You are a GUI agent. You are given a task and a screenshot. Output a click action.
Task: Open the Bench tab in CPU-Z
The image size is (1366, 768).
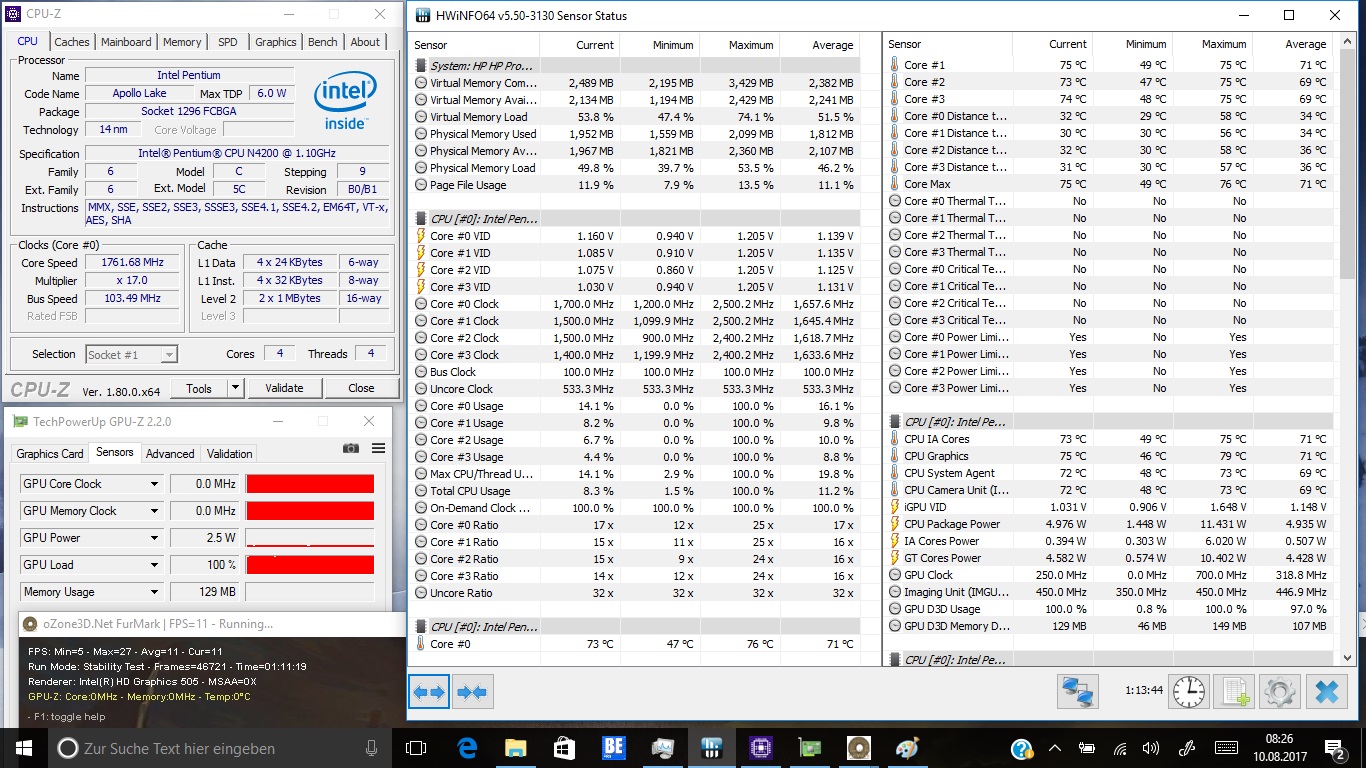click(322, 42)
